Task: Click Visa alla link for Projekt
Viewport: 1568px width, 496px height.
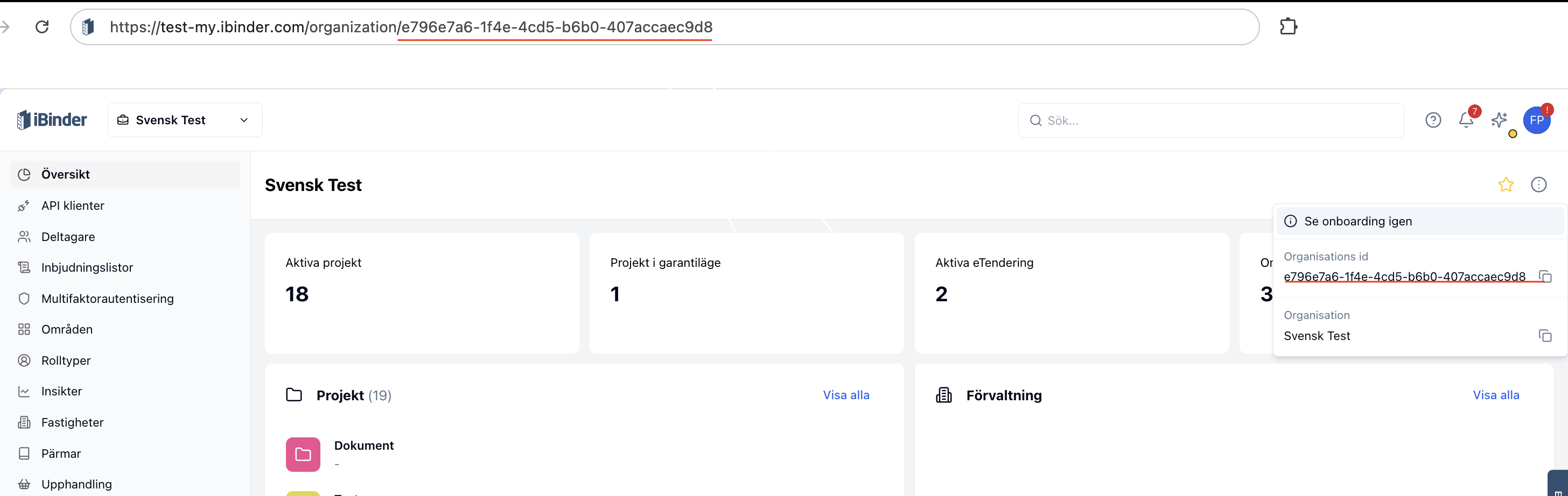Action: click(846, 395)
